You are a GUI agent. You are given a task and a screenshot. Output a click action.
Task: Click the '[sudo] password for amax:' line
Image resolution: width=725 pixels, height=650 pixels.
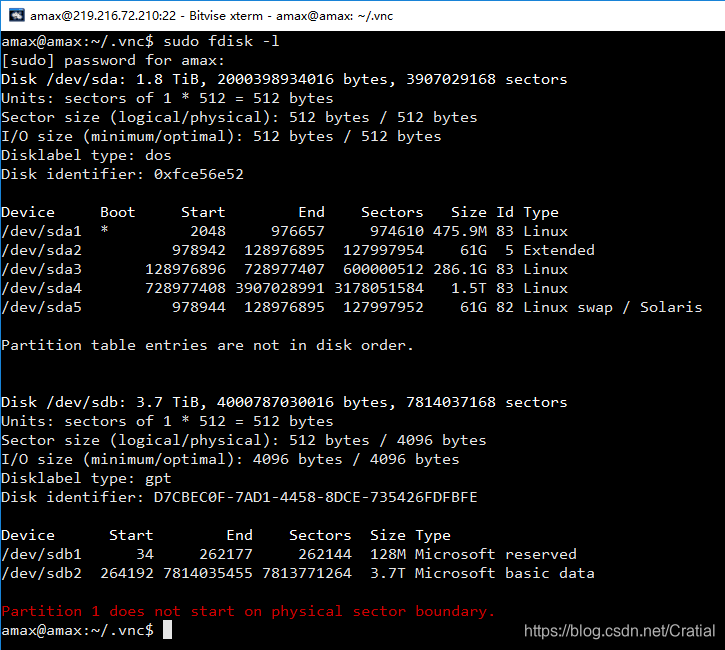(113, 61)
